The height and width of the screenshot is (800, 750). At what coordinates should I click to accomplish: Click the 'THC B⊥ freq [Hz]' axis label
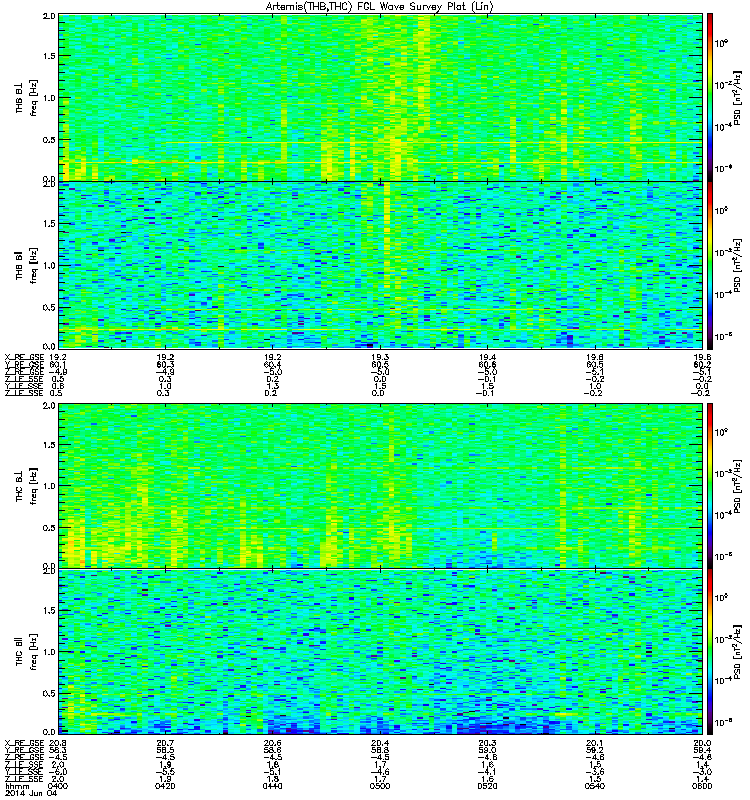(x=26, y=486)
